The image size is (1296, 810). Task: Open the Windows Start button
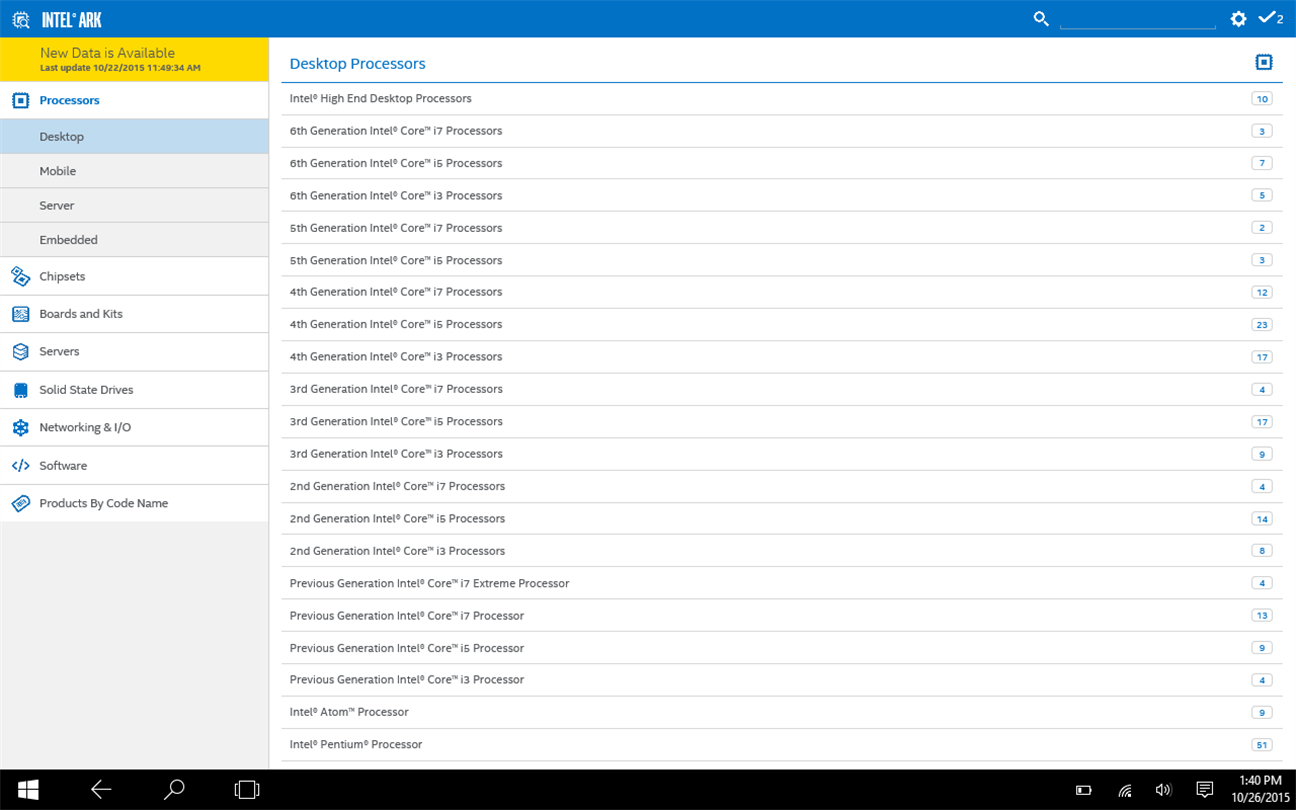pos(28,789)
